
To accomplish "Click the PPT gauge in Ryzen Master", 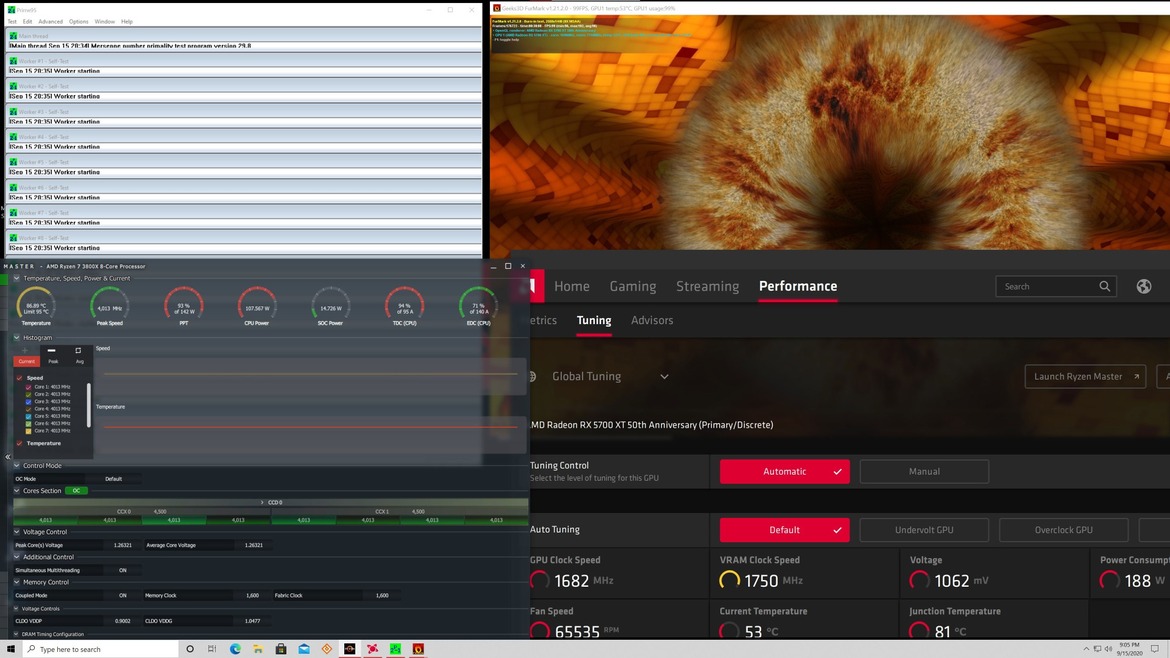I will pos(184,306).
